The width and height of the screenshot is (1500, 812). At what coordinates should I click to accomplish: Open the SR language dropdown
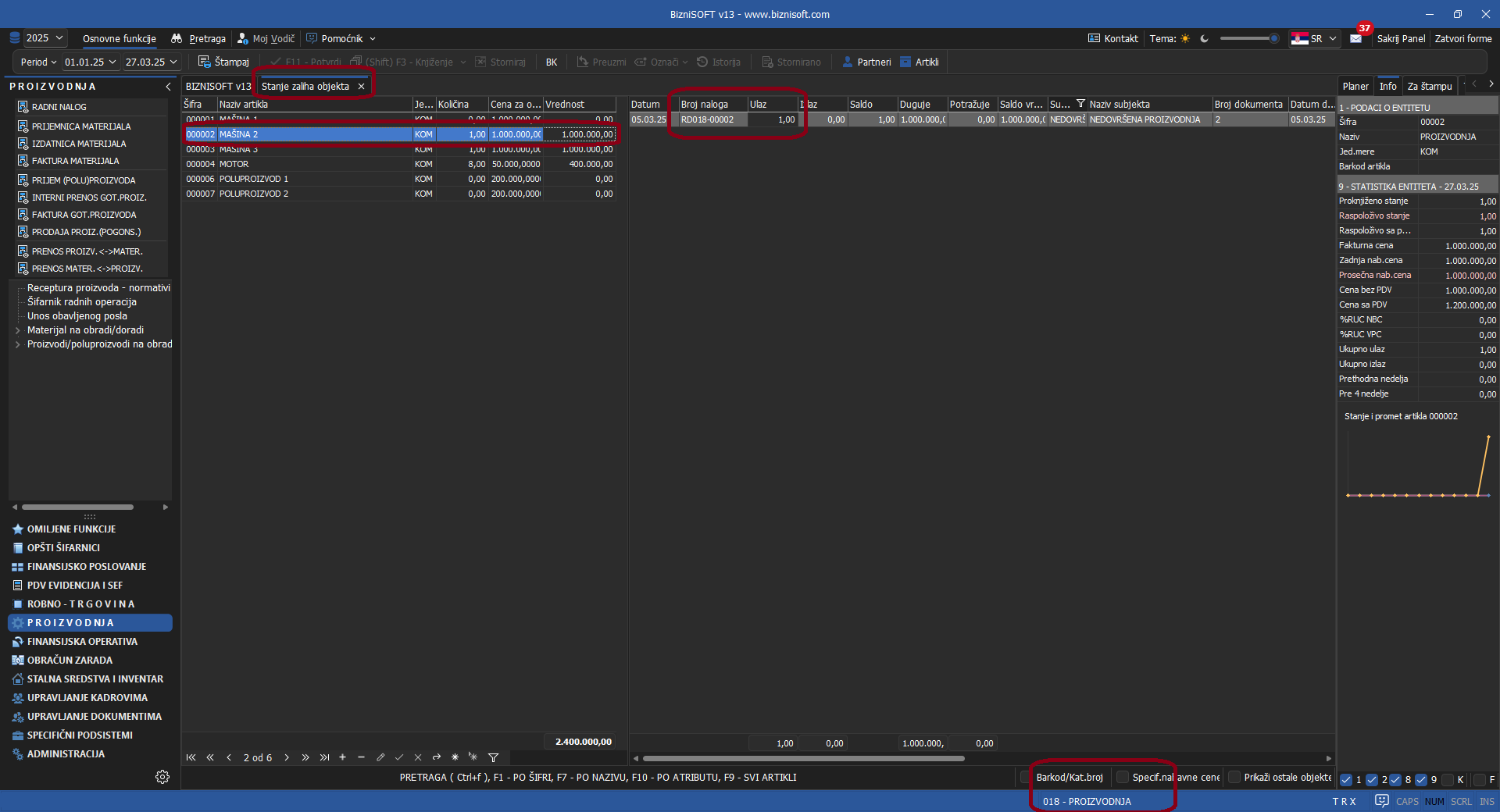(x=1315, y=39)
